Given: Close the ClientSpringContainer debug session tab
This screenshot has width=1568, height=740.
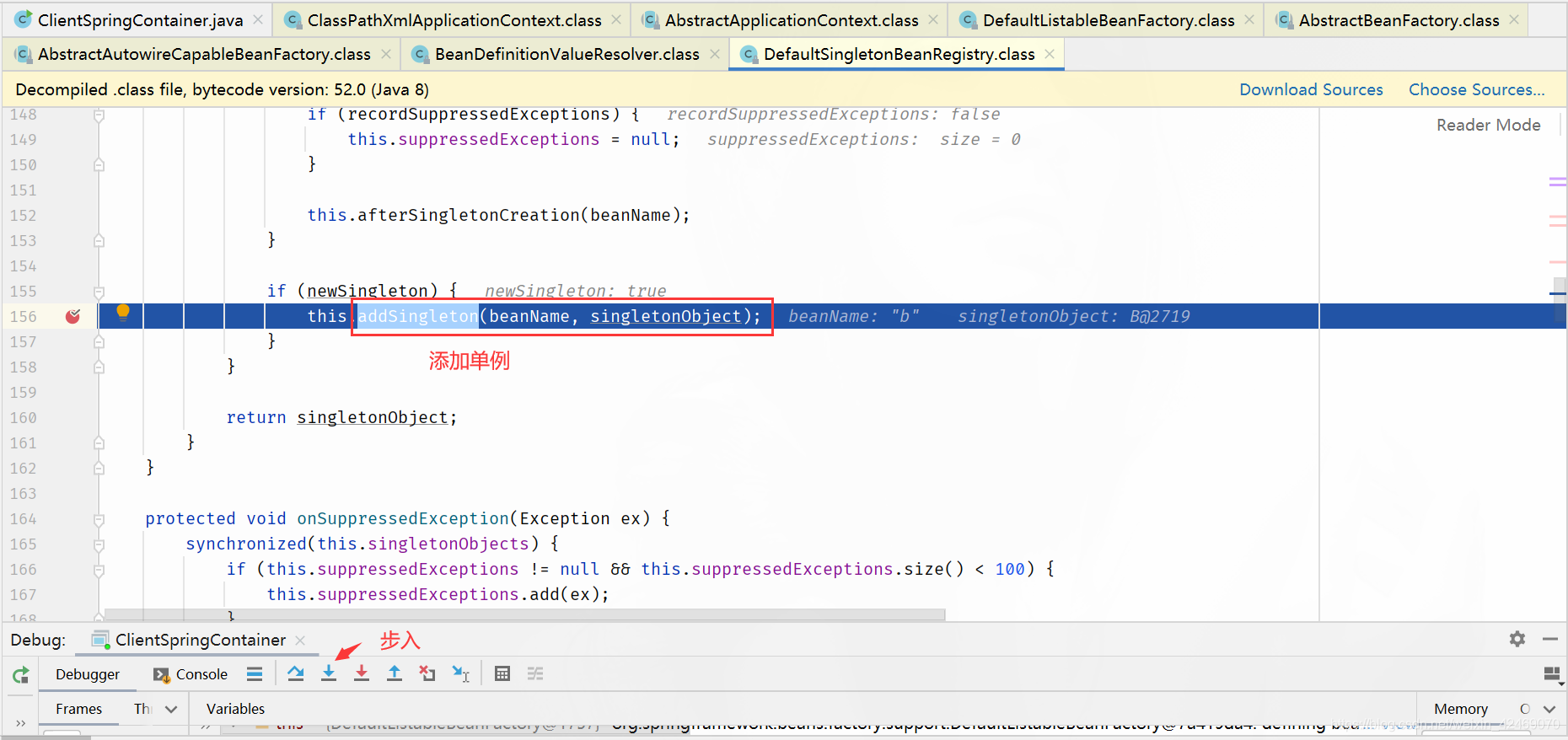Looking at the screenshot, I should tap(300, 641).
